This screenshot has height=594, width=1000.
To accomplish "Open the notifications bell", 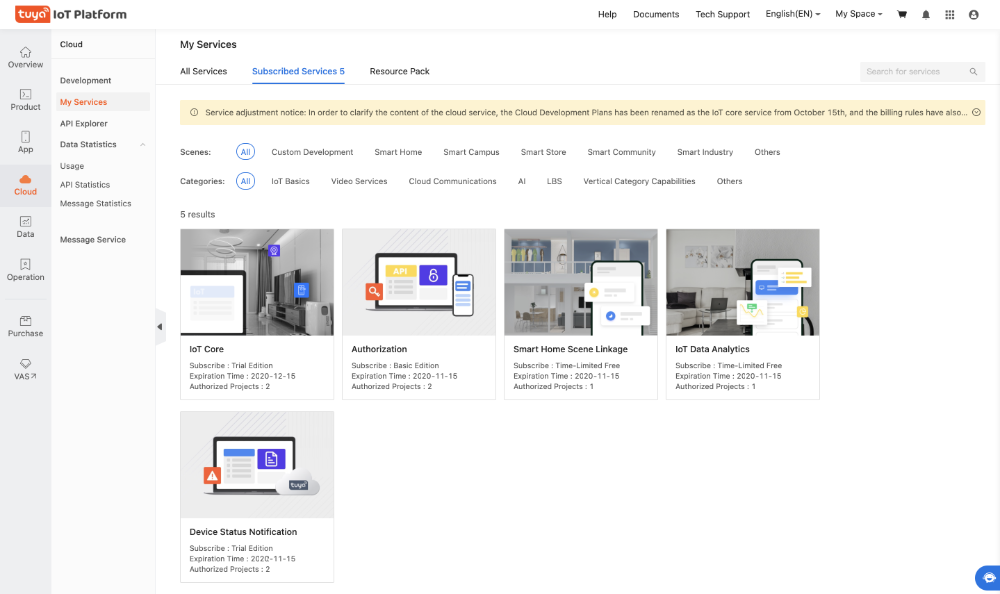I will (x=926, y=15).
